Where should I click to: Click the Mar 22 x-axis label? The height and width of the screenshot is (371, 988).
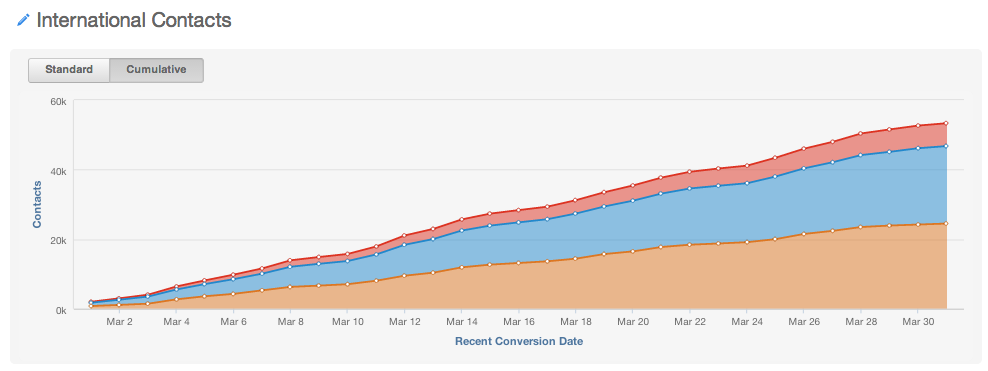coord(689,322)
